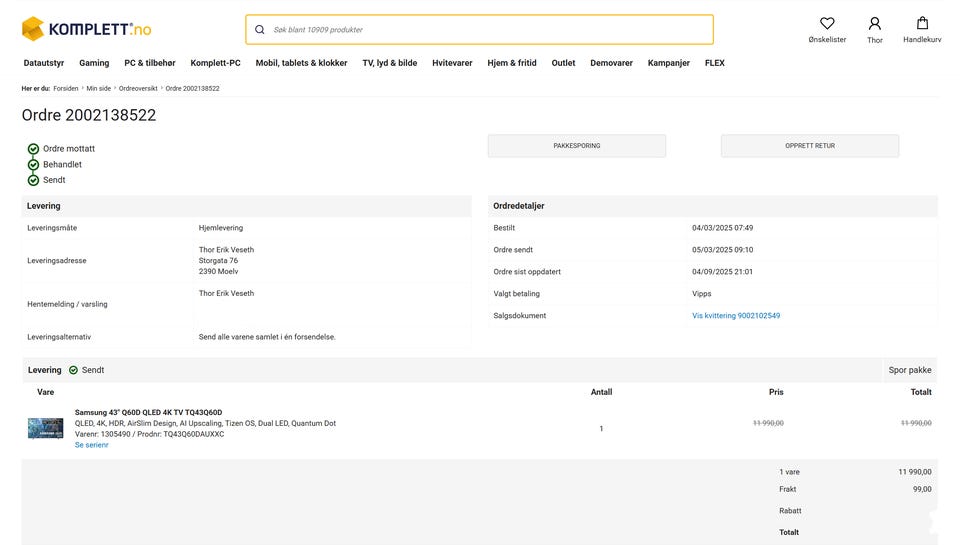This screenshot has width=960, height=545.
Task: Focus the product search field
Action: point(490,30)
